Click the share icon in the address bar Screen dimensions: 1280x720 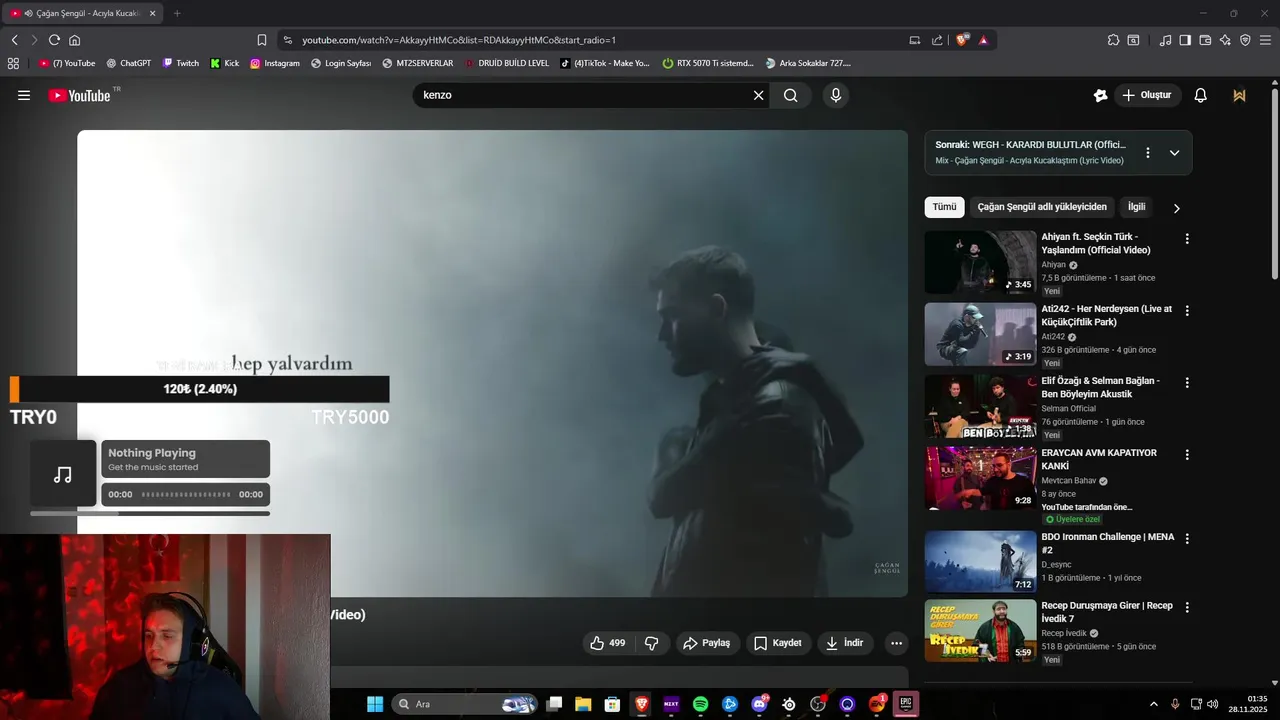[937, 40]
